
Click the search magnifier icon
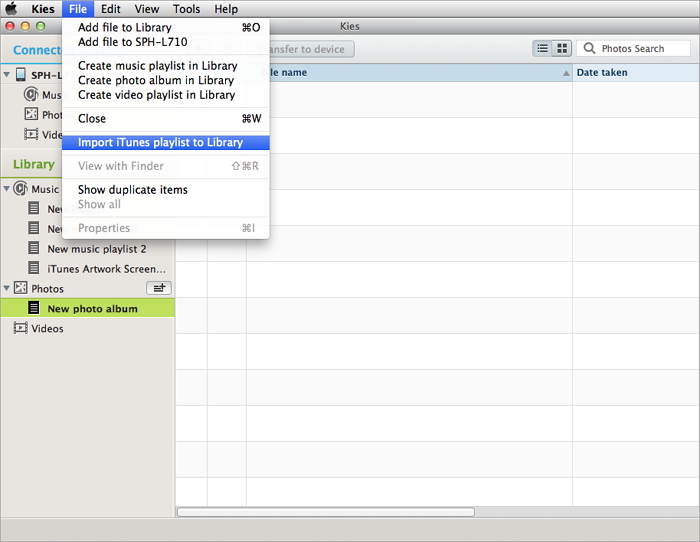tap(589, 48)
